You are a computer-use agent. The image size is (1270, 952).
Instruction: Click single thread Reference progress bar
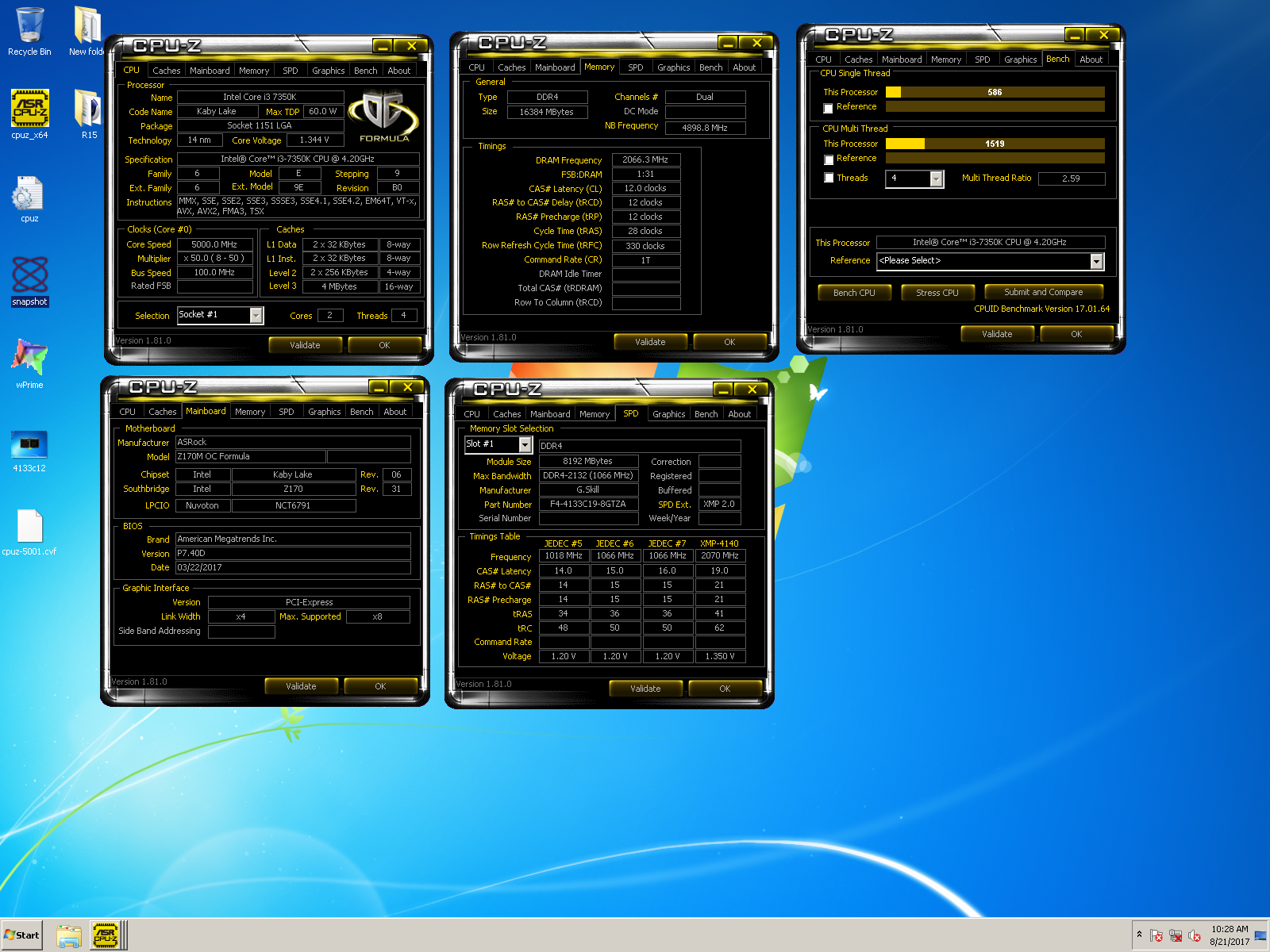pyautogui.click(x=995, y=106)
